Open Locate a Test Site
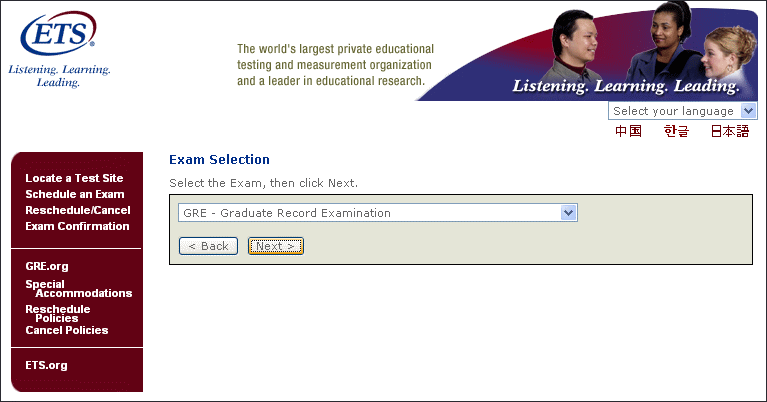Screen dimensions: 767x402 point(74,178)
